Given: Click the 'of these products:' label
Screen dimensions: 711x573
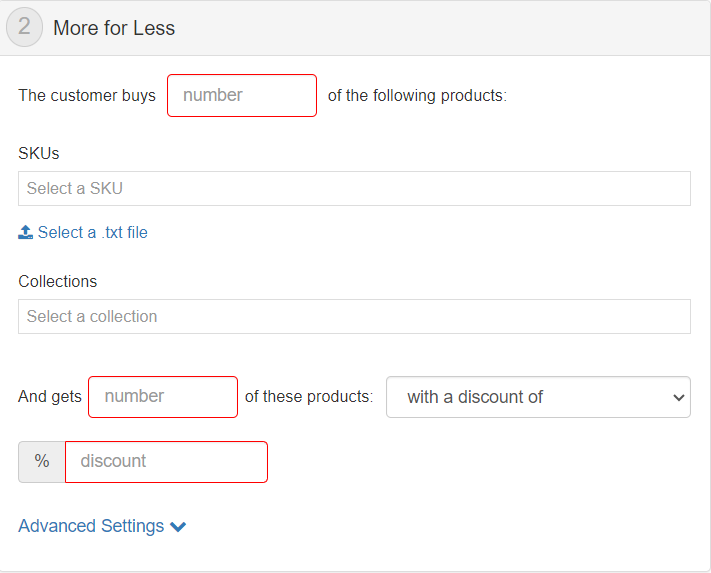Looking at the screenshot, I should (309, 396).
